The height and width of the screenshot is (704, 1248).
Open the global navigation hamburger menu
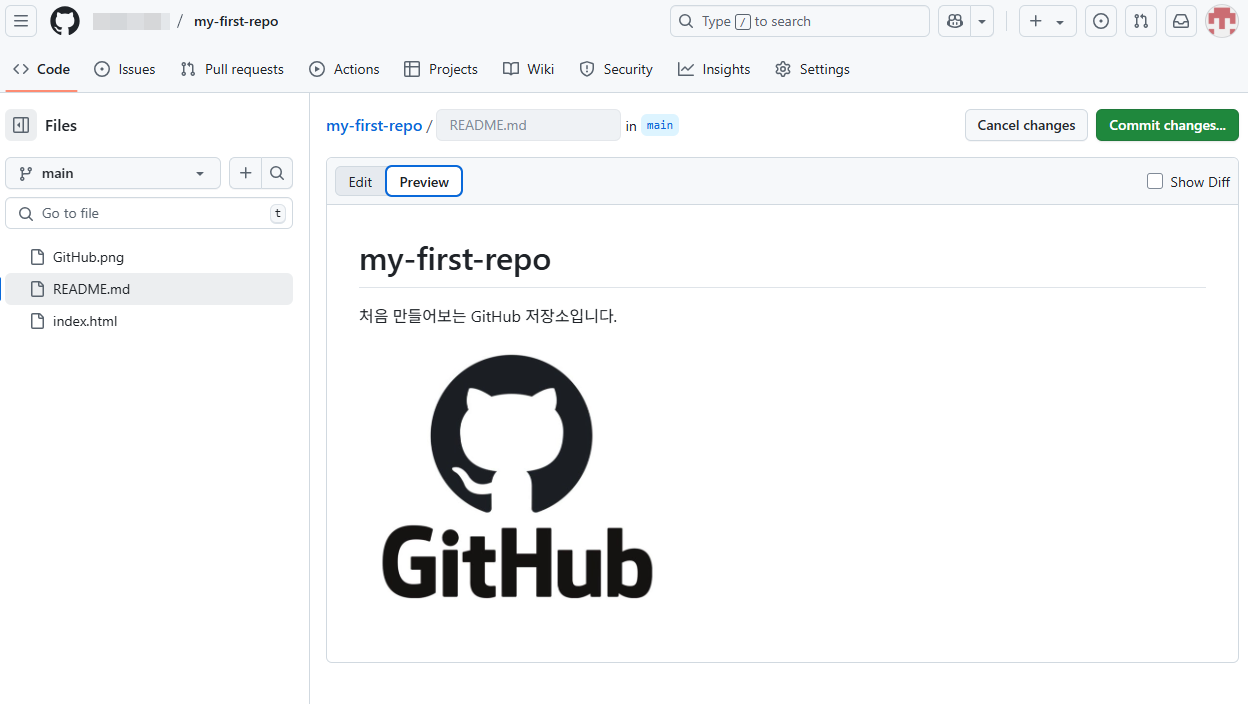[x=21, y=21]
